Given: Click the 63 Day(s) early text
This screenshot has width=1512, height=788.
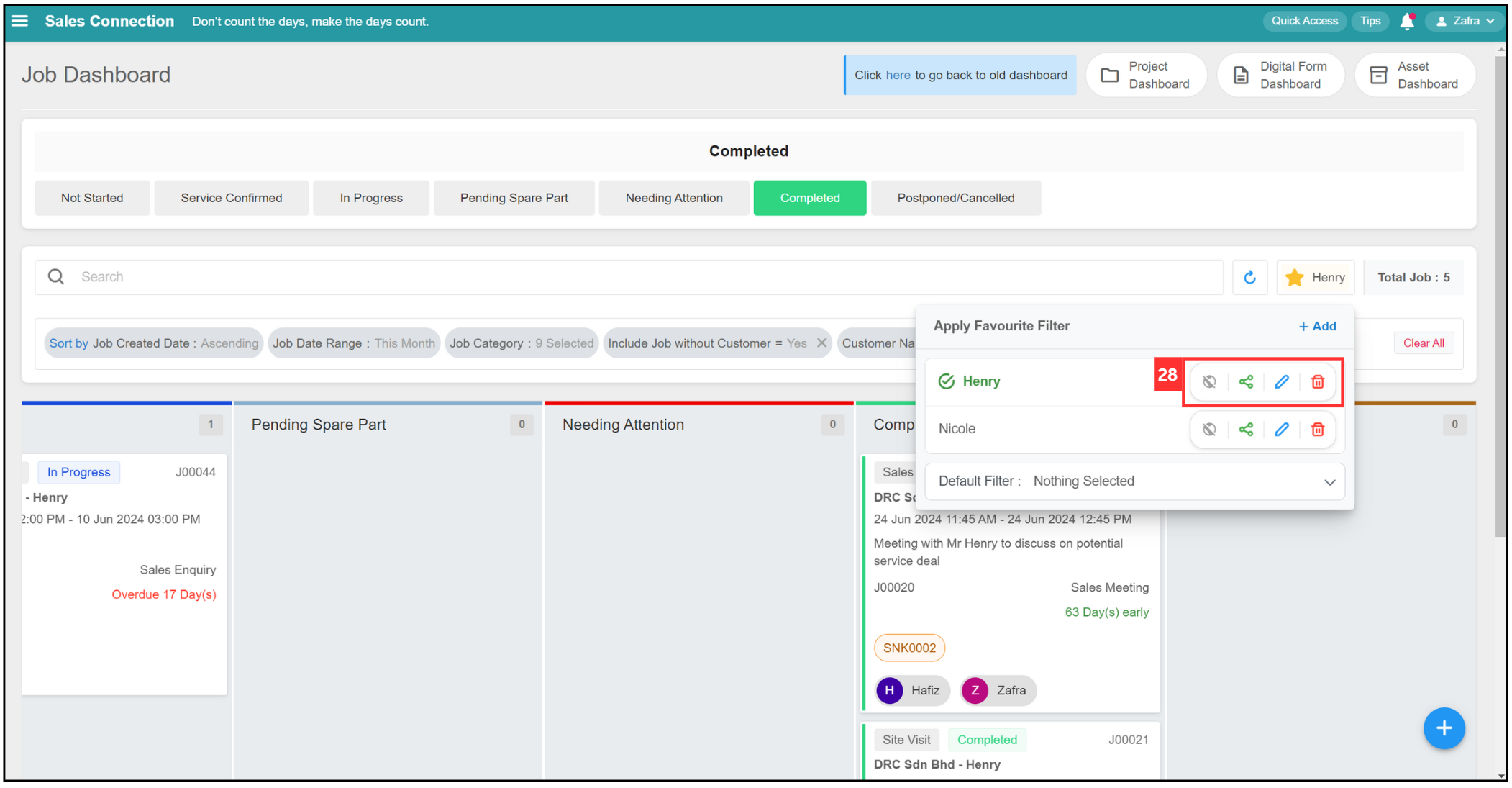Looking at the screenshot, I should pos(1106,612).
